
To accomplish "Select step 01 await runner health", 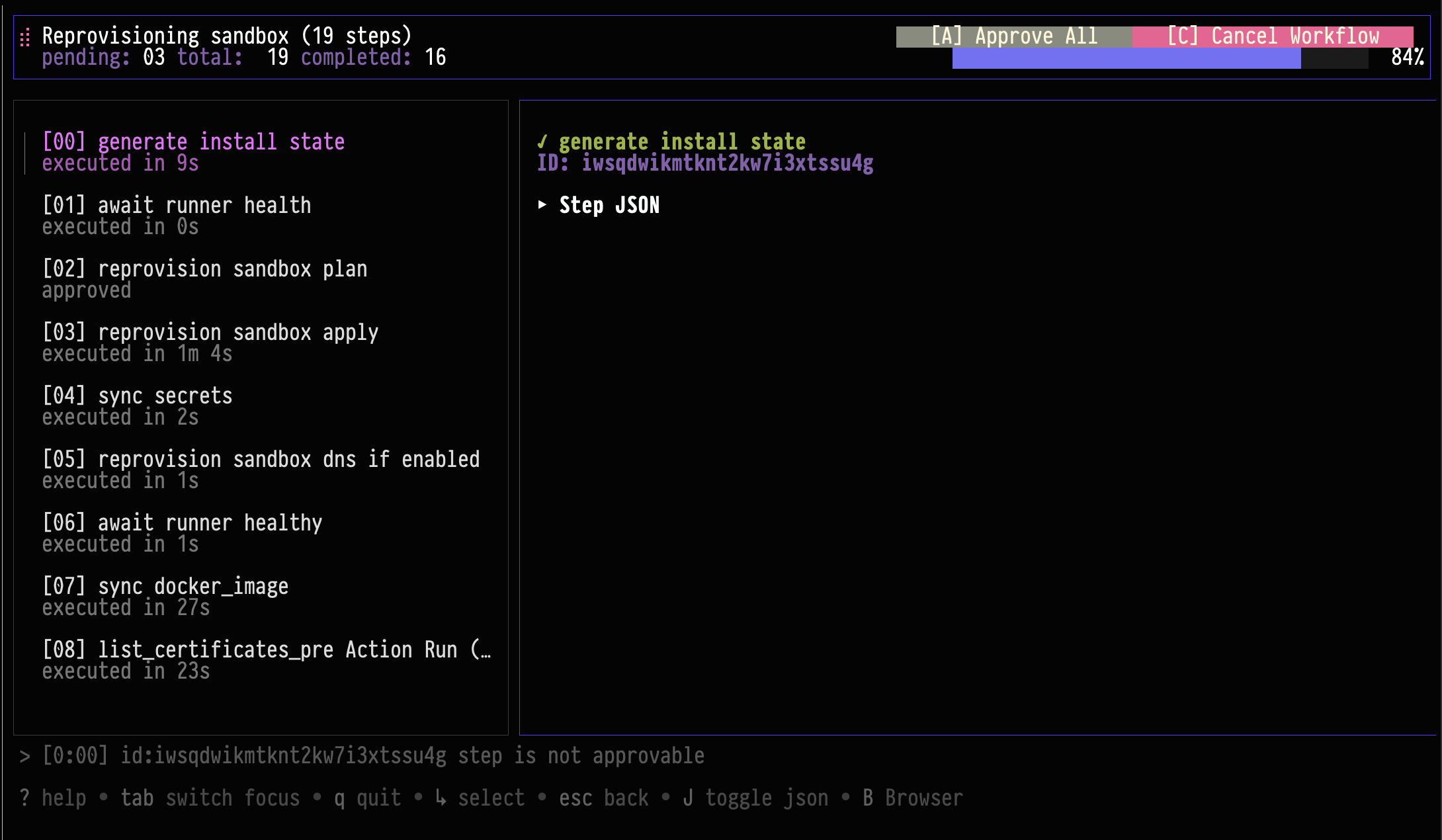I will (x=176, y=205).
